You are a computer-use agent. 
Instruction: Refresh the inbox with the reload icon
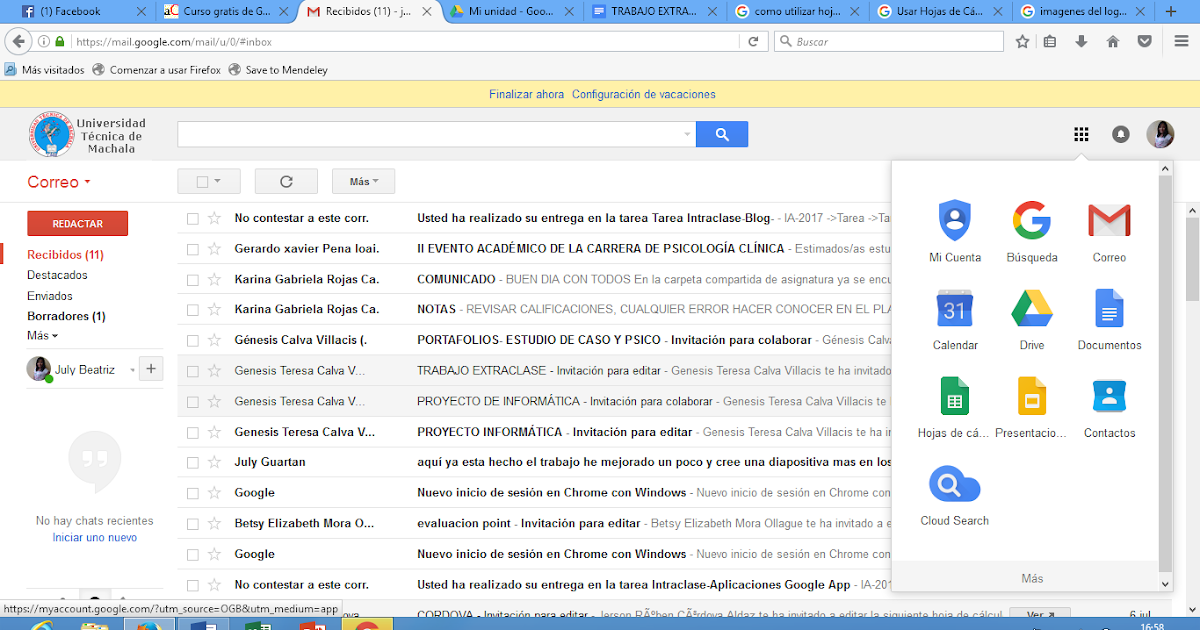point(286,181)
